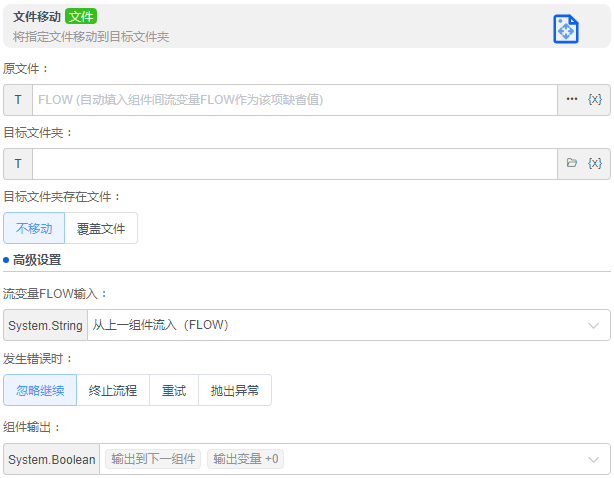Select 覆盖文件 option
This screenshot has width=614, height=478.
[101, 228]
